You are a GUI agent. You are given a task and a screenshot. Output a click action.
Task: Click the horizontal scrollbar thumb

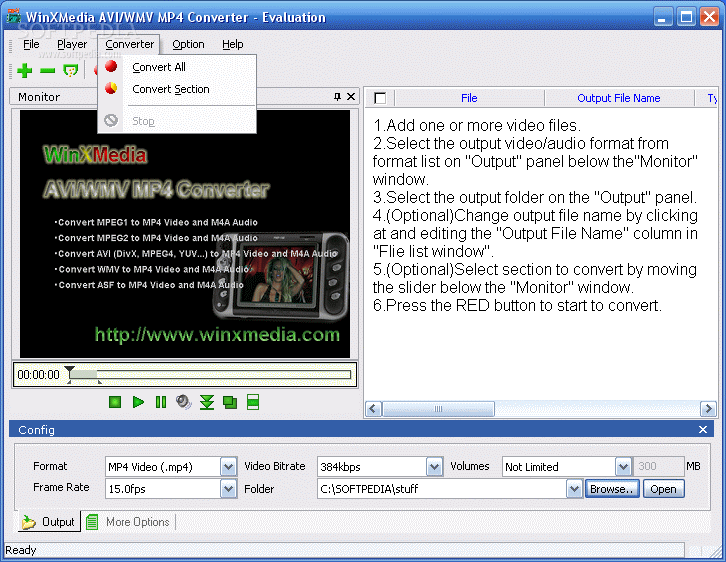(x=438, y=409)
